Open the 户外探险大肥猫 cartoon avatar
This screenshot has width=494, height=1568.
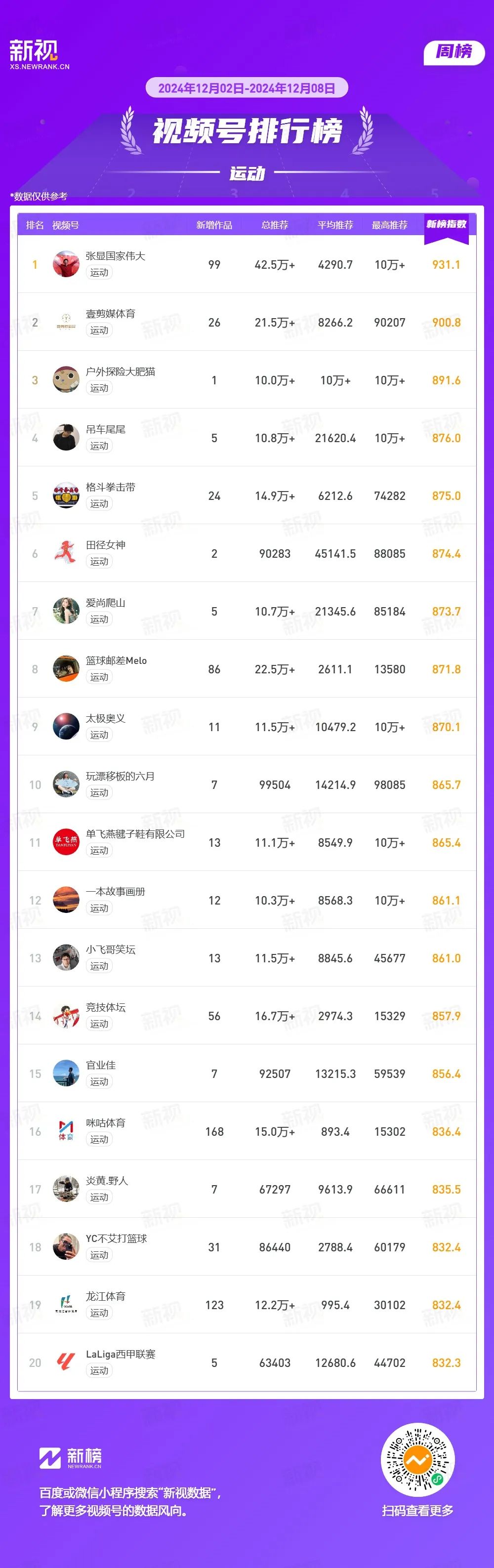(66, 379)
